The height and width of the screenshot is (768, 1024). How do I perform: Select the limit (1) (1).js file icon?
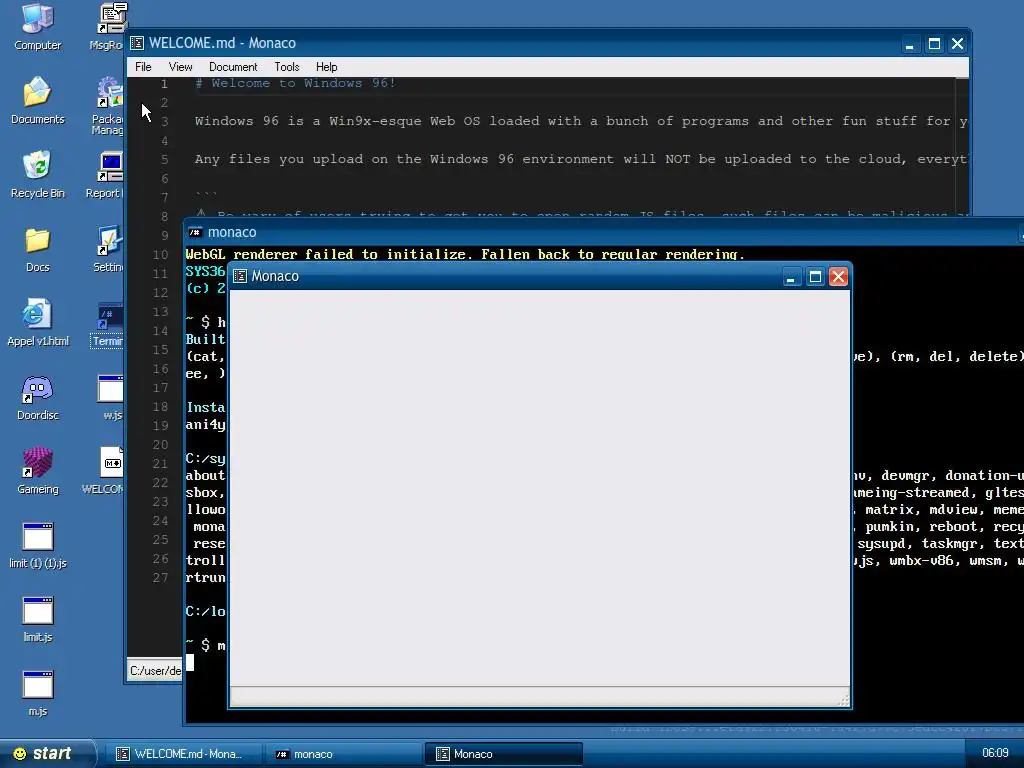(x=37, y=545)
